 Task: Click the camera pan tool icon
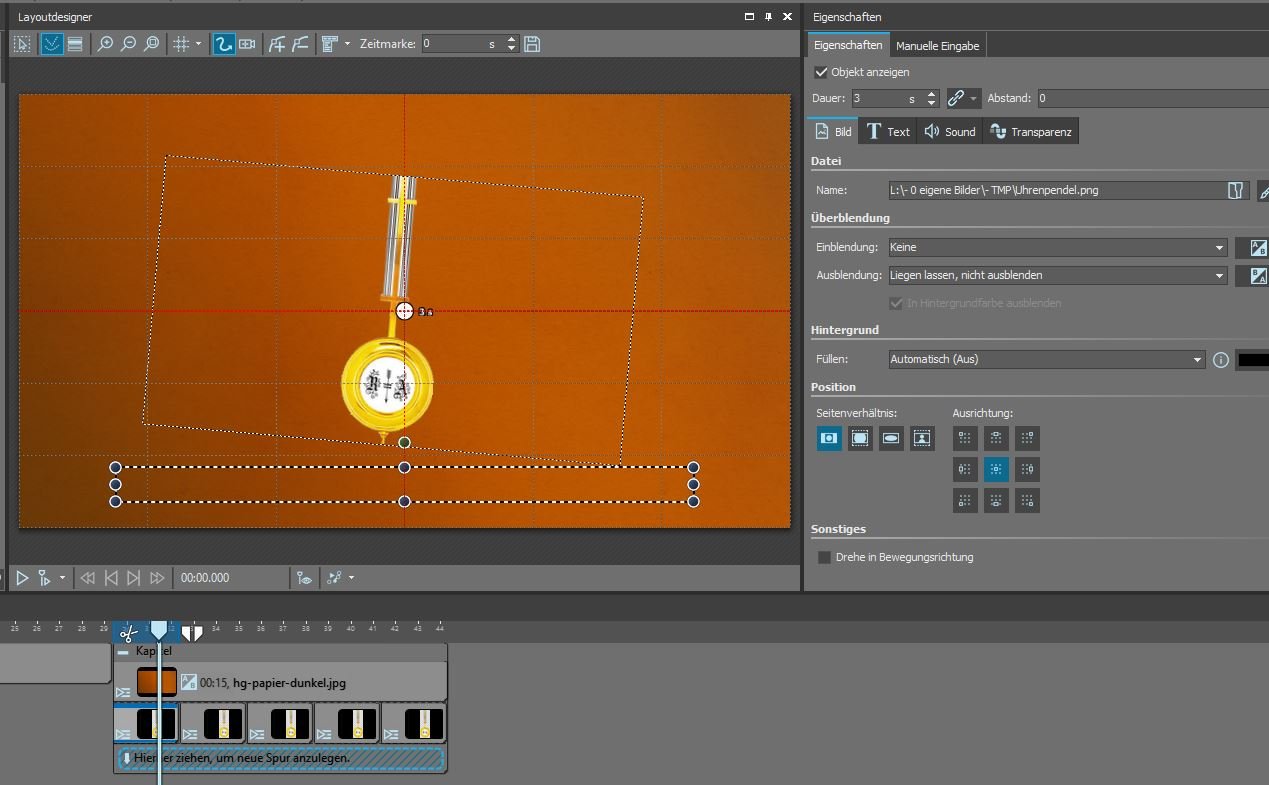[x=247, y=44]
